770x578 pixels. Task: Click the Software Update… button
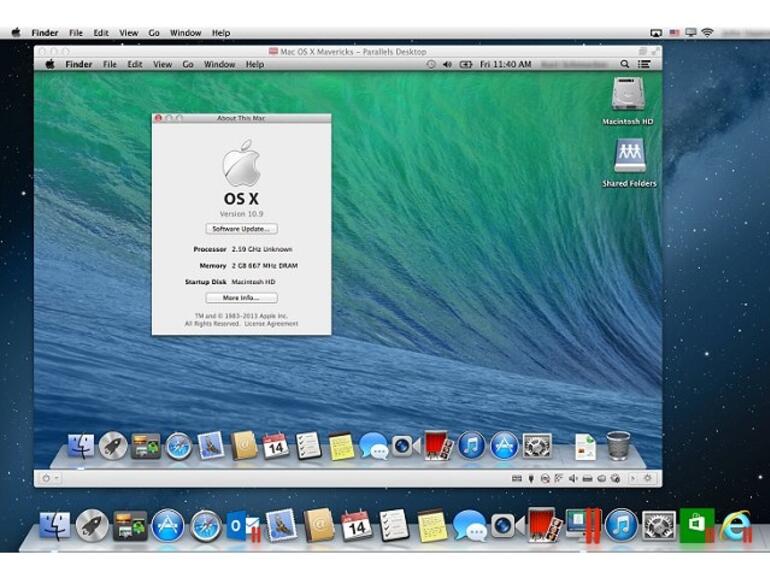241,229
